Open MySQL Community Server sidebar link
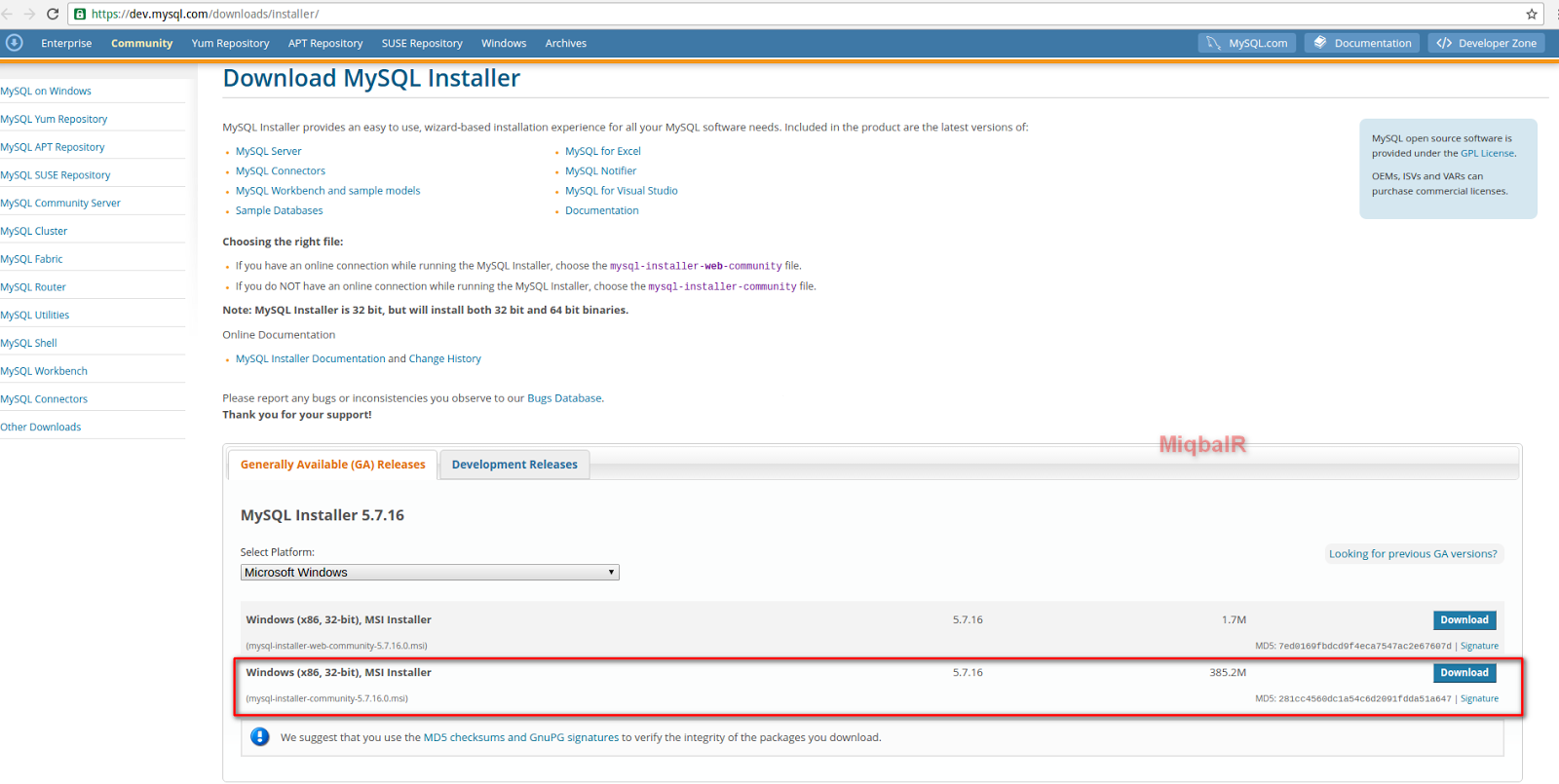Viewport: 1559px width, 784px height. [x=60, y=203]
